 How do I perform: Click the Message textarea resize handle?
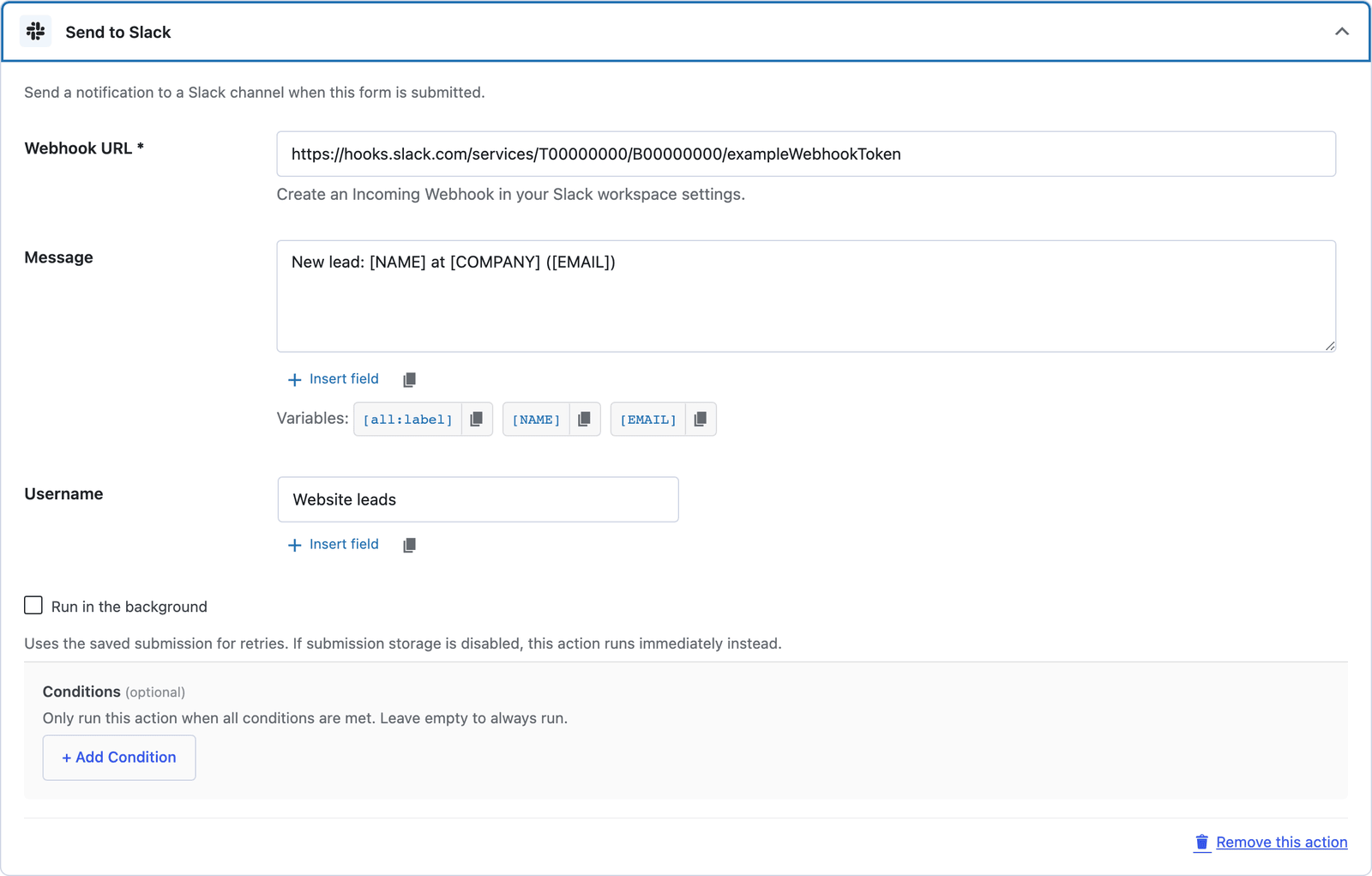coord(1330,346)
